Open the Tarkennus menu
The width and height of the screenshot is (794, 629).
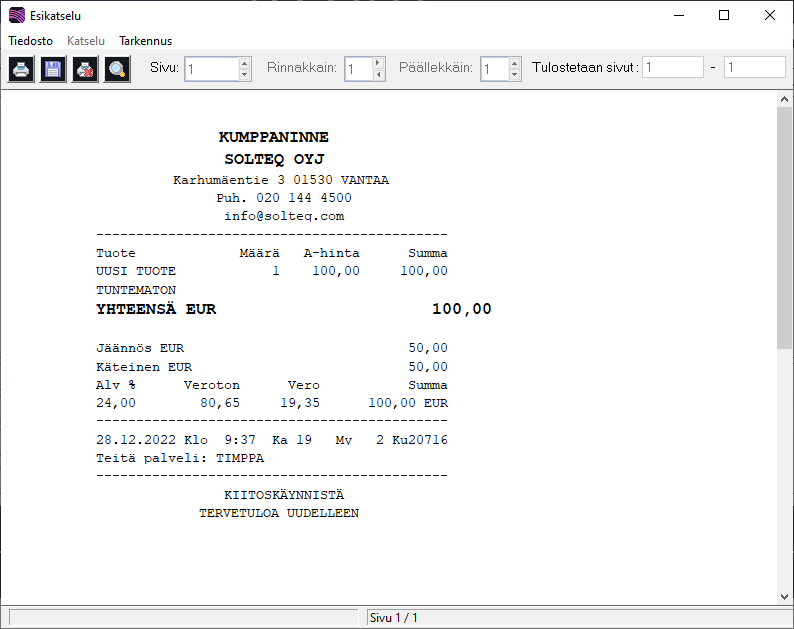pos(145,41)
